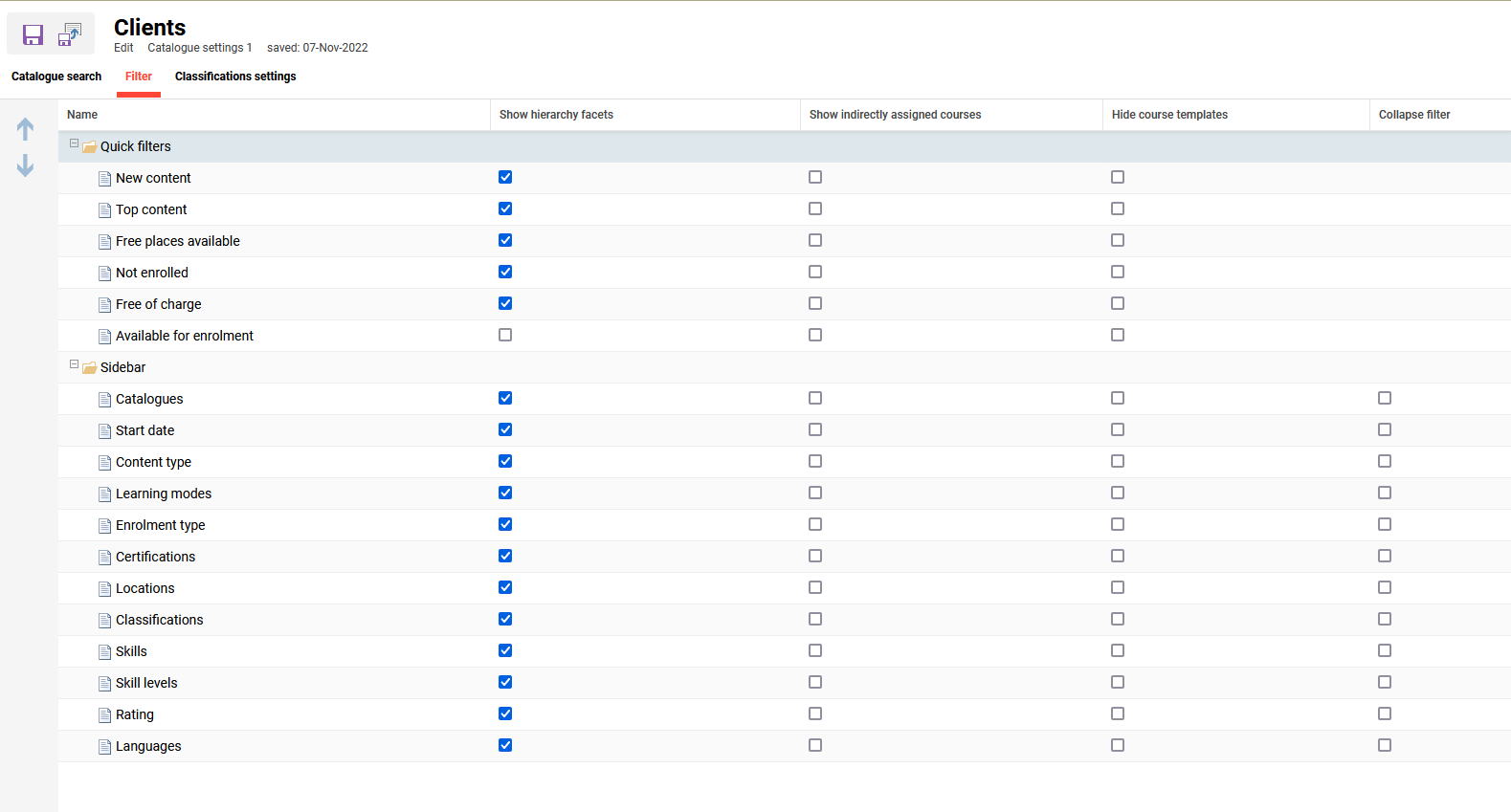Uncheck Show hierarchy facets for Top content

[505, 208]
